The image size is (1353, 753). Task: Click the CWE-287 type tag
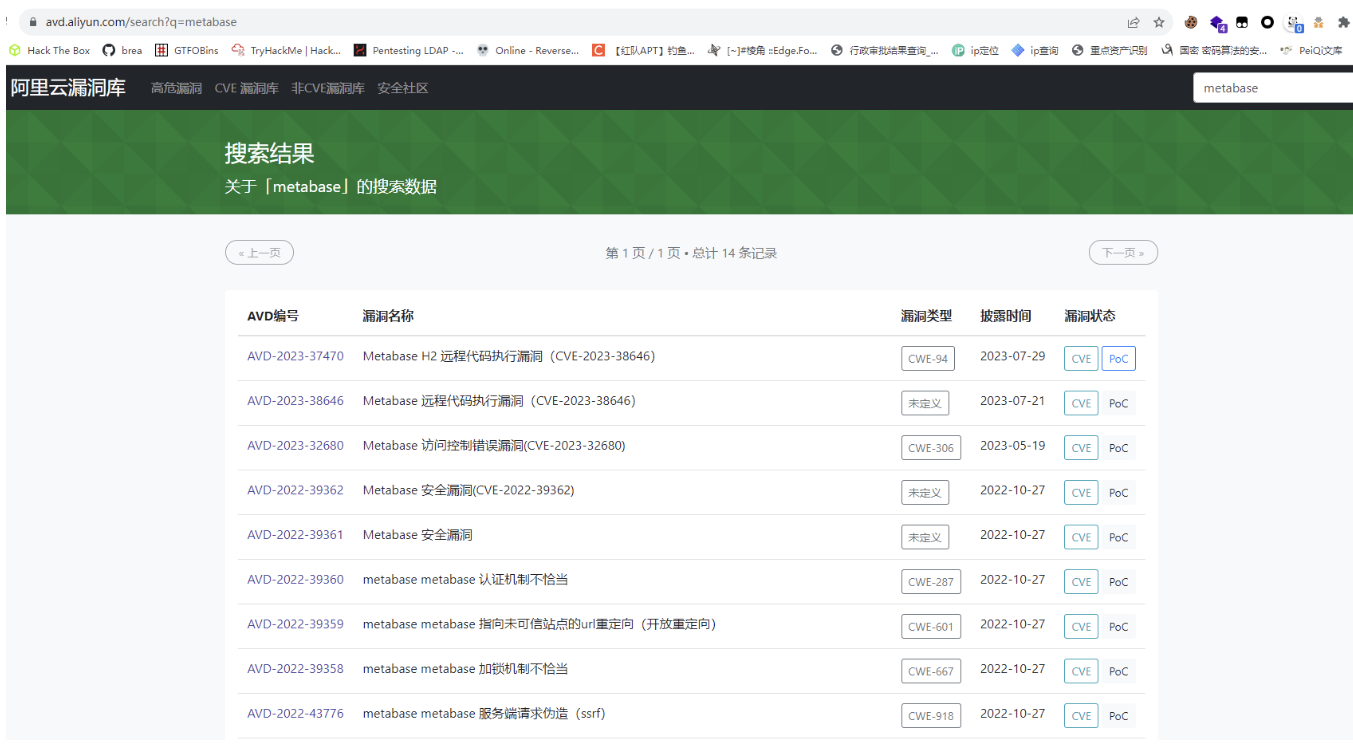pos(931,582)
